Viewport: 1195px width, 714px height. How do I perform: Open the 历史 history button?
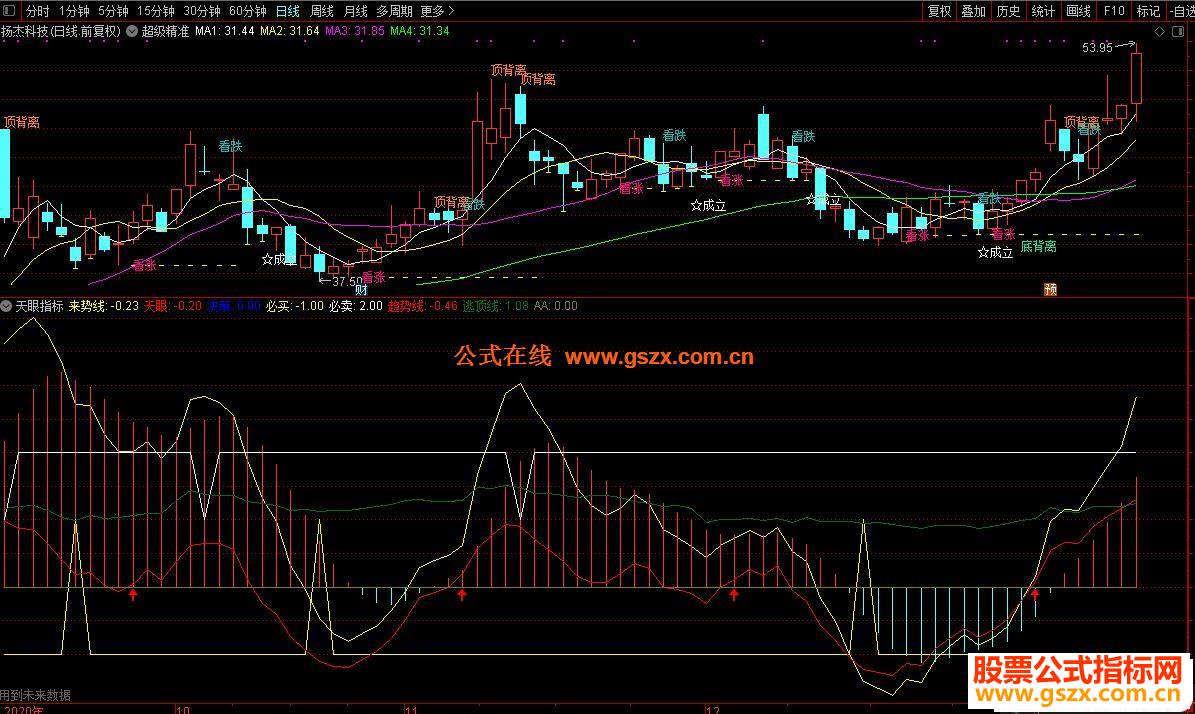point(1008,11)
